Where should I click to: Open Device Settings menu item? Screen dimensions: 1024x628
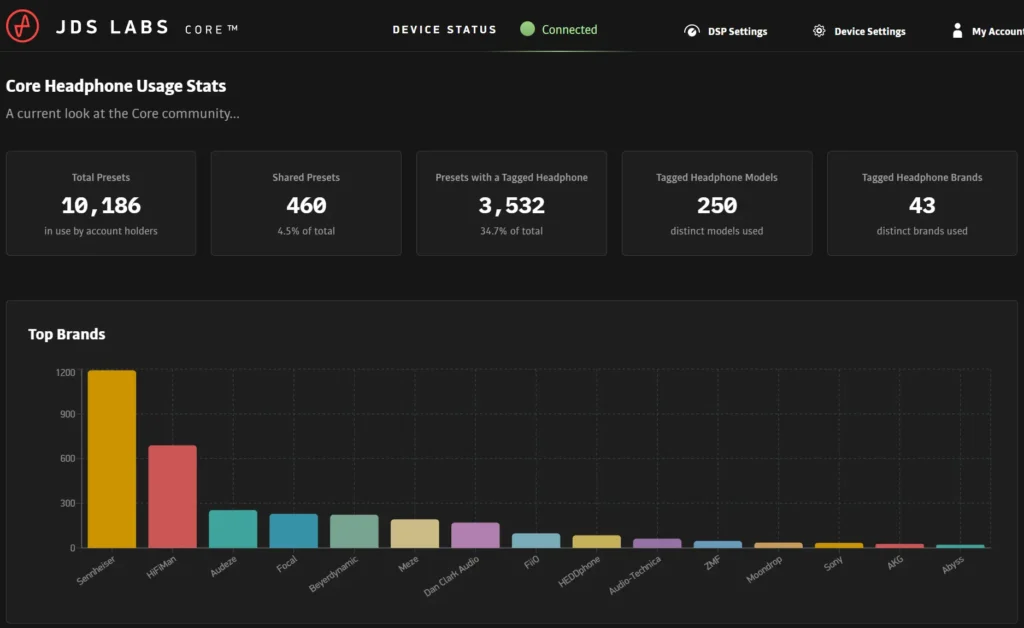(859, 31)
